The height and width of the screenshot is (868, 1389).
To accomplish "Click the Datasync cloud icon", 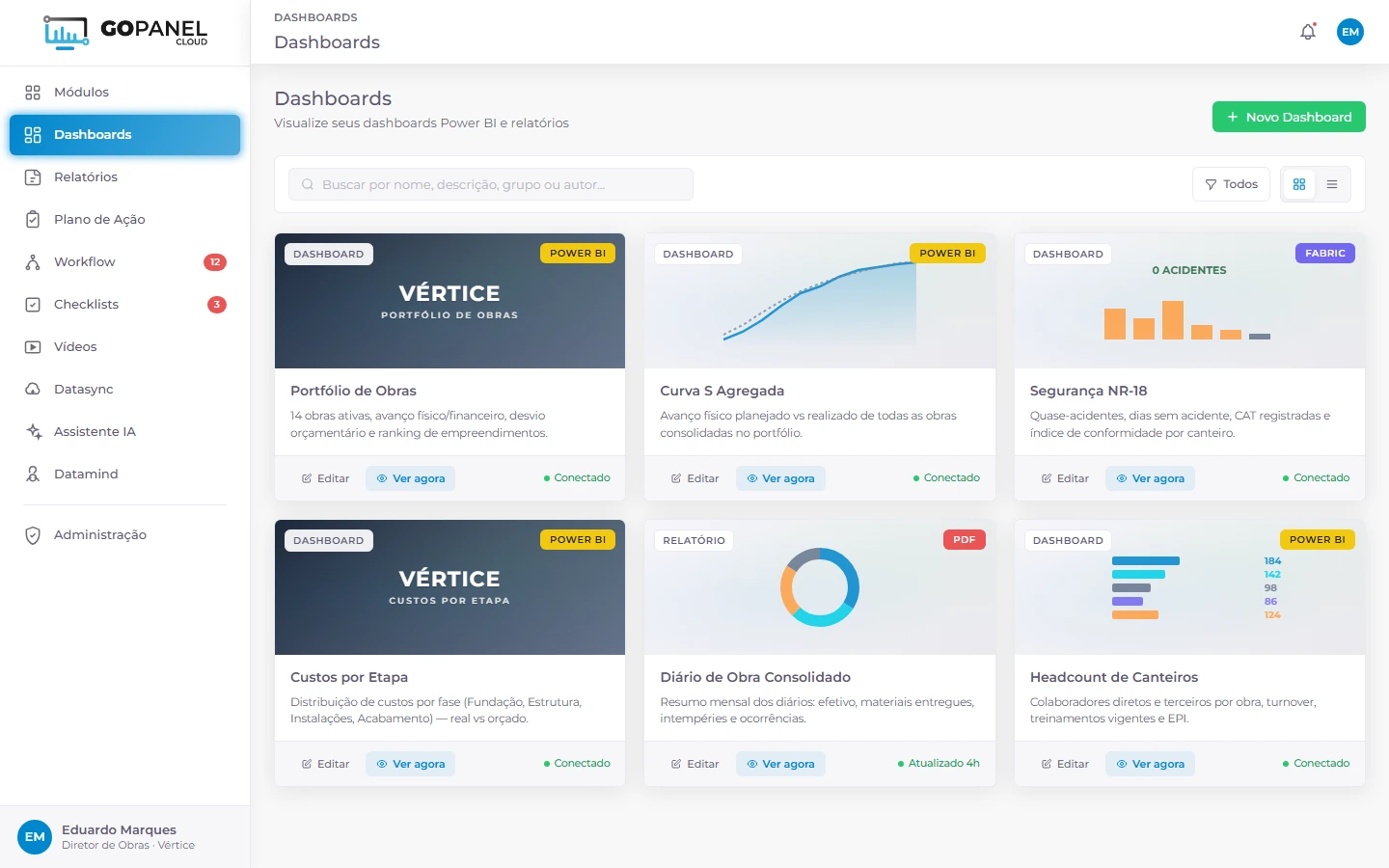I will (x=33, y=390).
